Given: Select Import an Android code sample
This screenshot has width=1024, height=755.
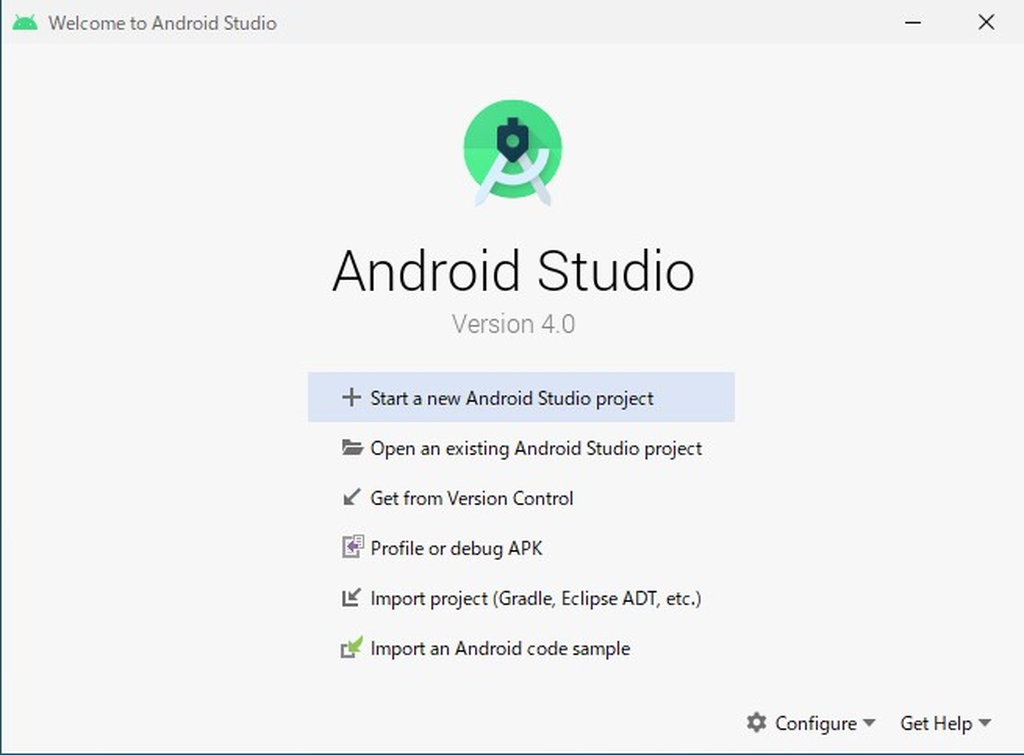Looking at the screenshot, I should (x=499, y=648).
